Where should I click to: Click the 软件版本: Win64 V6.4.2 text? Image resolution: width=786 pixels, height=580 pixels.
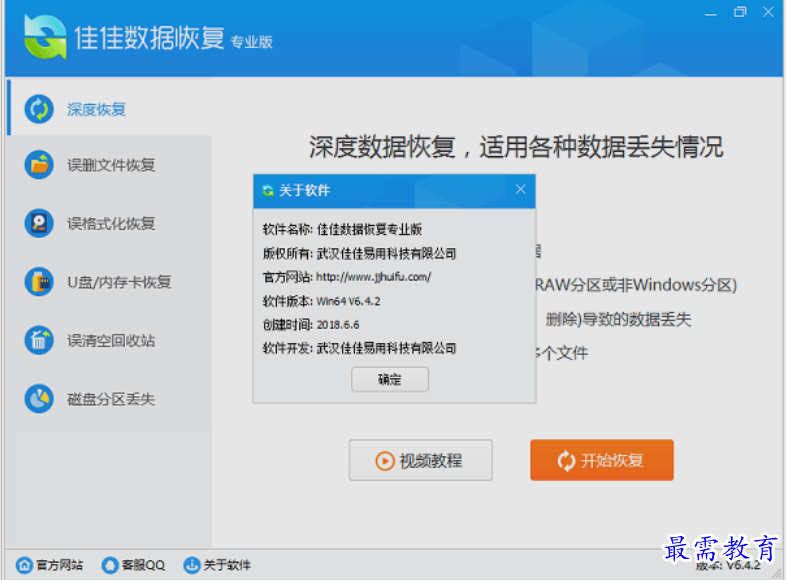[321, 301]
